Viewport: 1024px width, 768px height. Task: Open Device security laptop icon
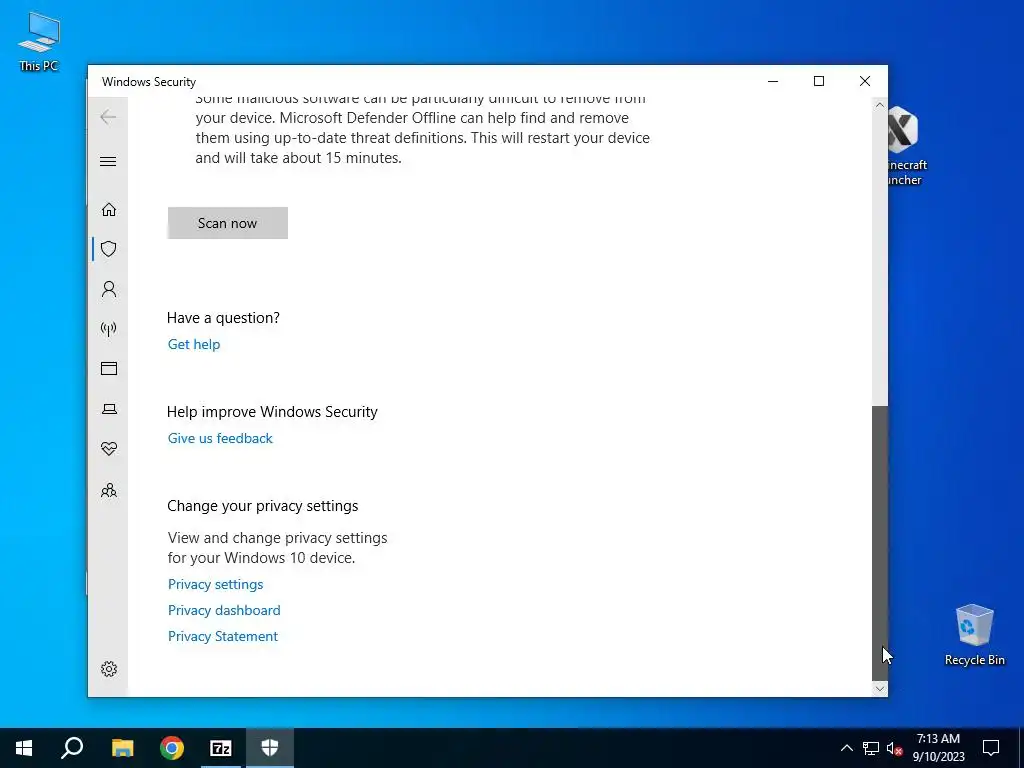click(108, 409)
